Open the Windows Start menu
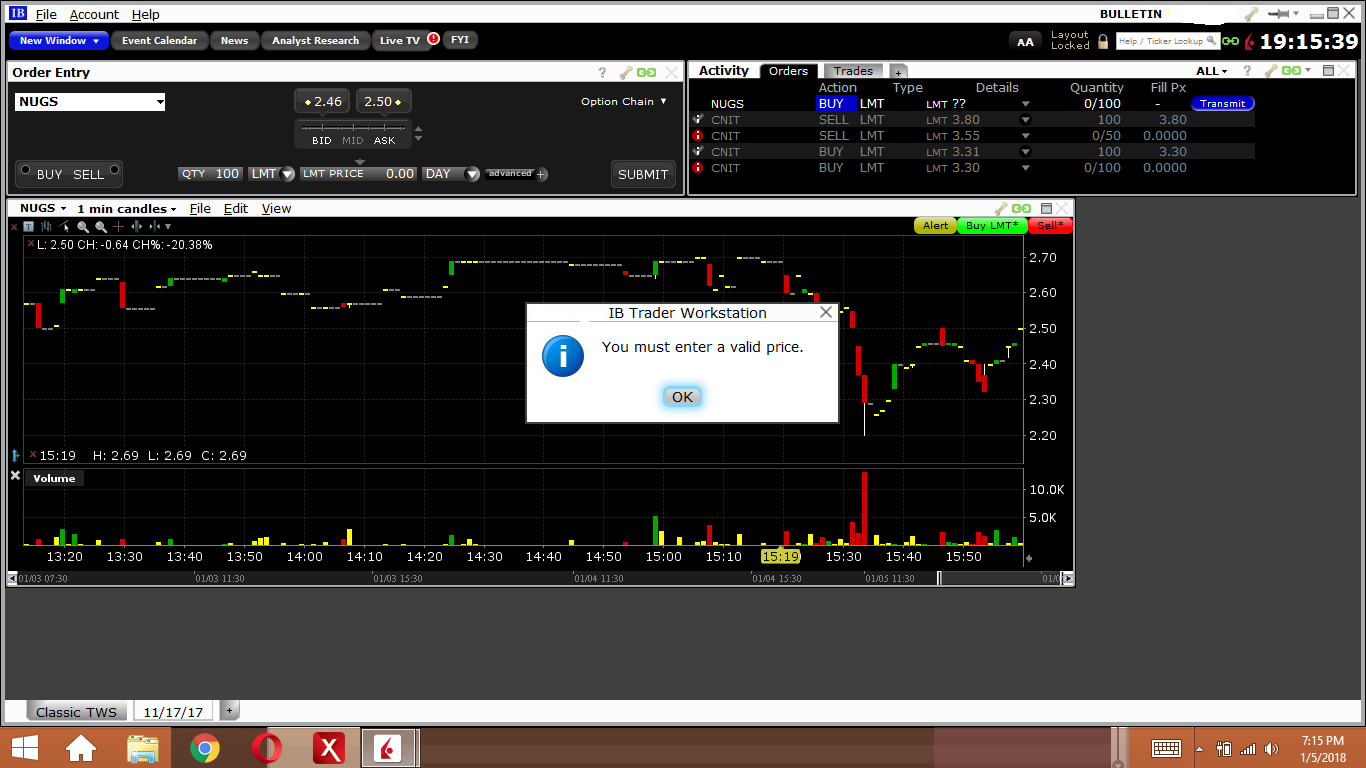 point(24,747)
